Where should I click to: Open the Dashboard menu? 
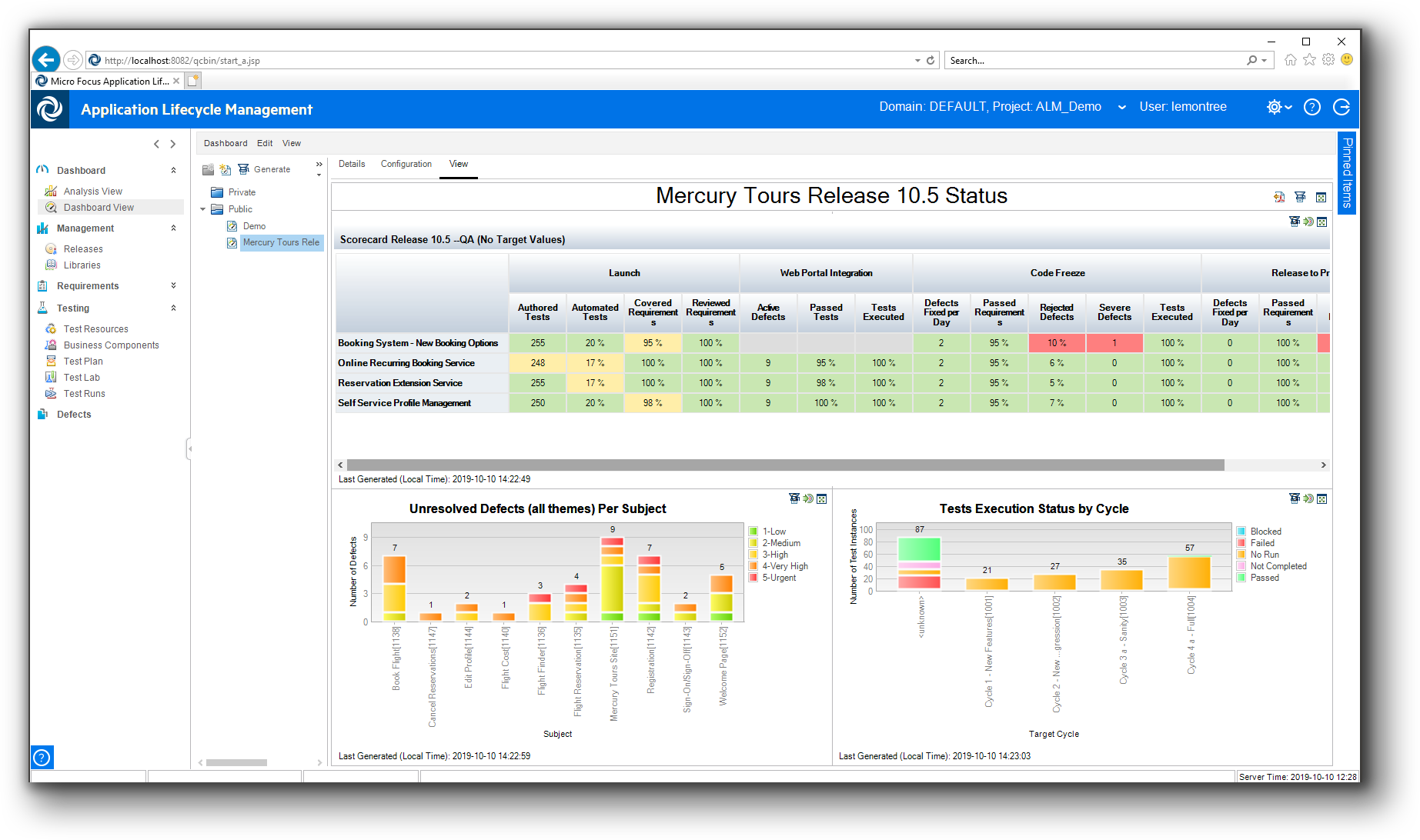tap(226, 143)
